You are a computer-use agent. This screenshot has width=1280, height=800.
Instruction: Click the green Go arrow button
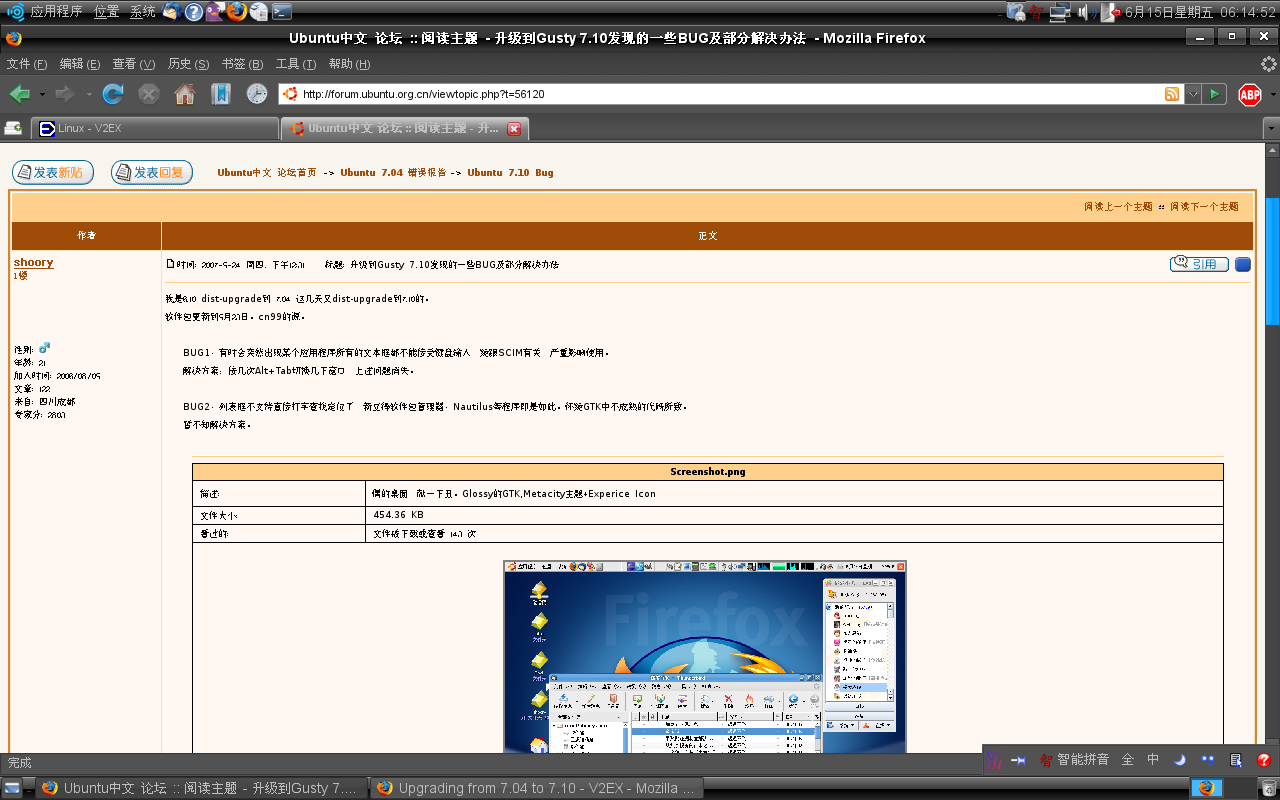1215,94
